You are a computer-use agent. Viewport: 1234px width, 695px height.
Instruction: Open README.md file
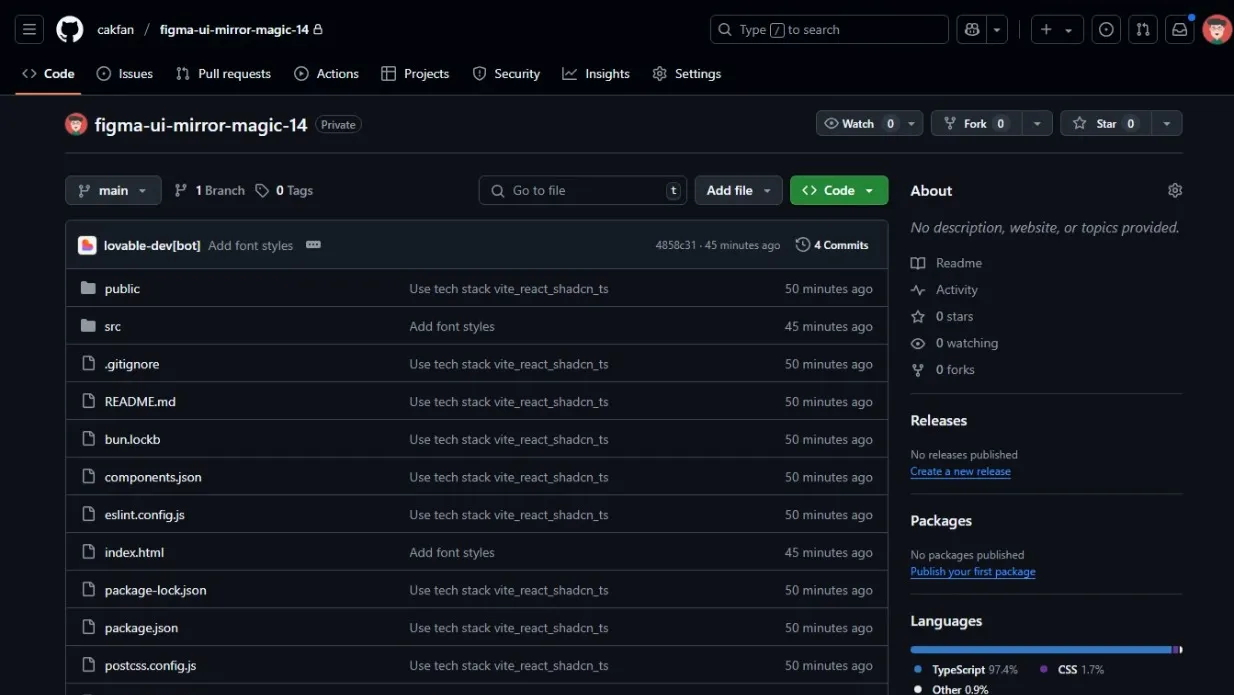click(140, 402)
